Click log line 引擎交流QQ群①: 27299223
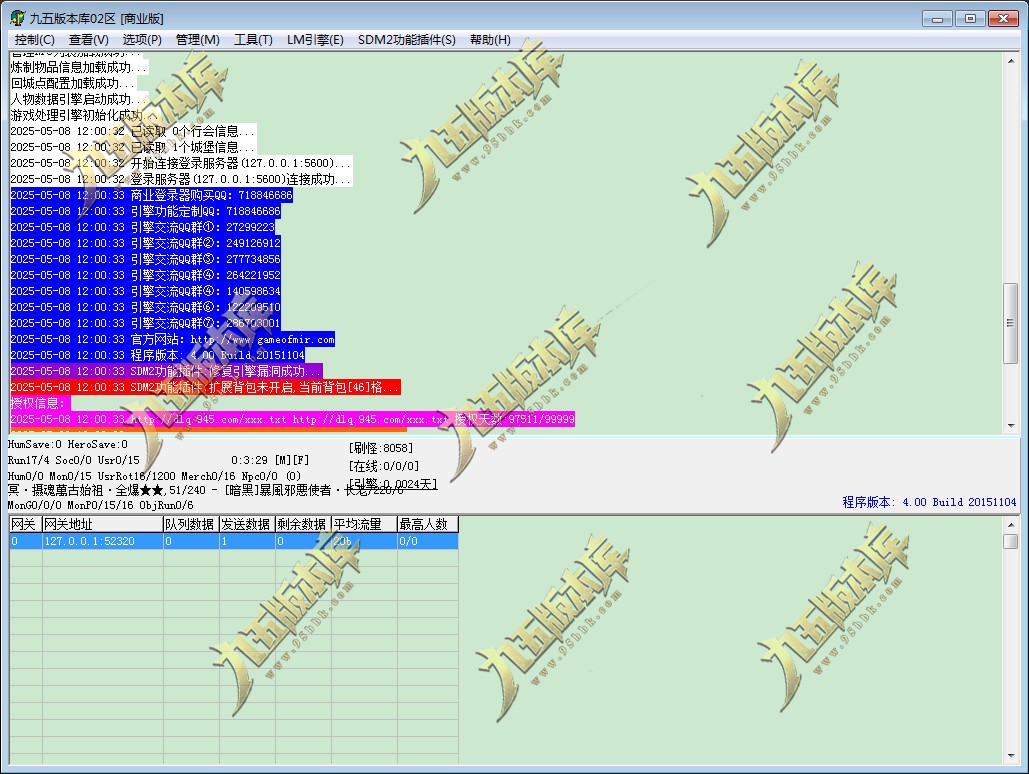Image resolution: width=1029 pixels, height=774 pixels. (143, 227)
